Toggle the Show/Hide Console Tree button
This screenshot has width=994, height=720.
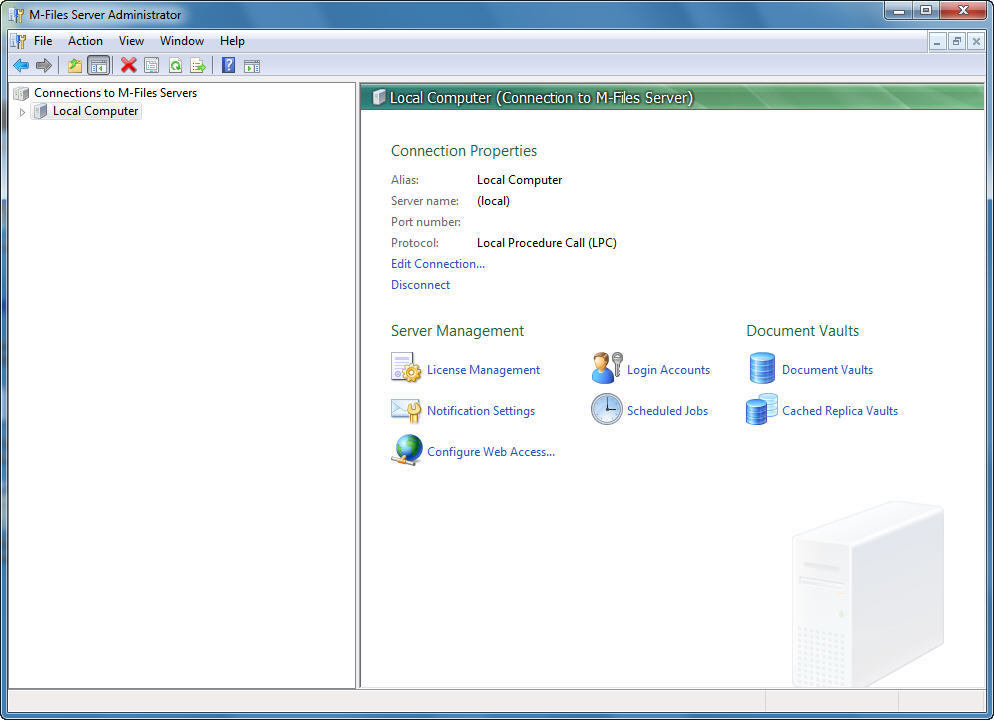[99, 65]
